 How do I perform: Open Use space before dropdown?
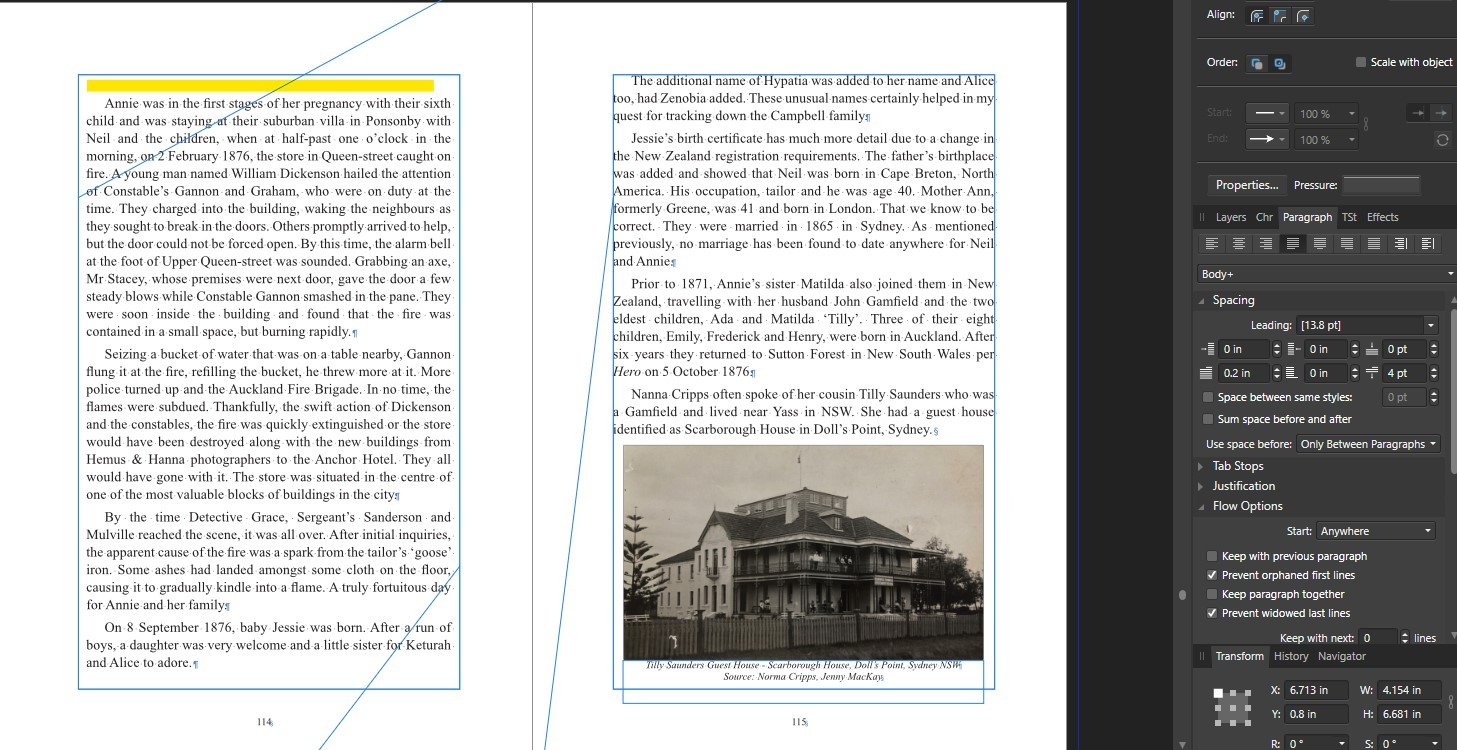[1368, 444]
